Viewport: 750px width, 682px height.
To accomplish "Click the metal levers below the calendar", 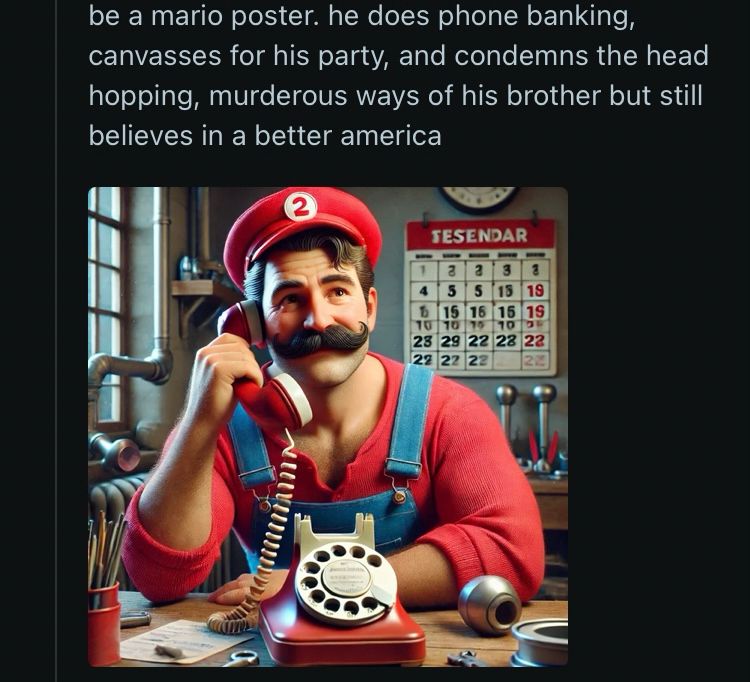I will pos(526,427).
